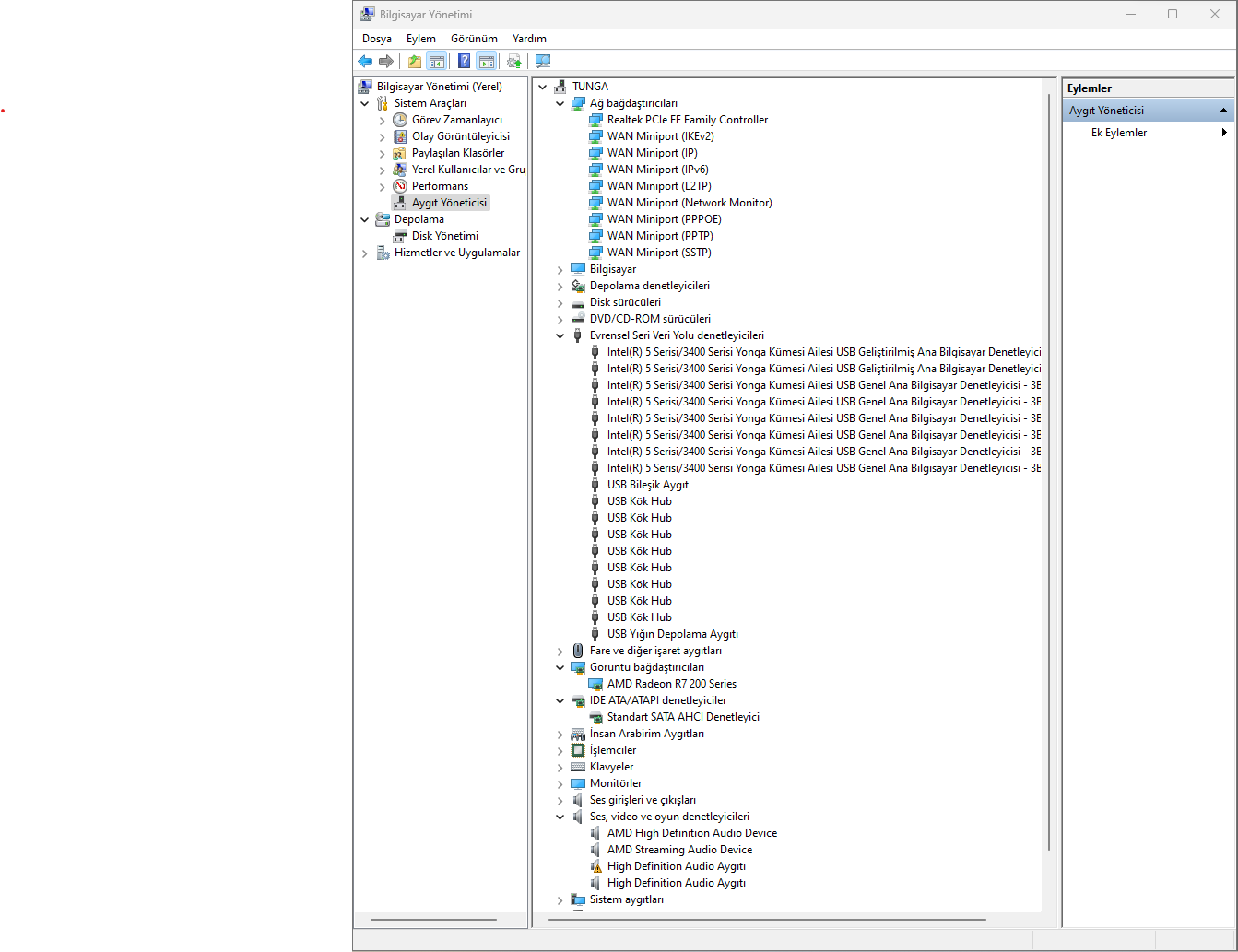The width and height of the screenshot is (1238, 952).
Task: Collapse the Aygıt Yöneticisi actions section
Action: pyautogui.click(x=1223, y=111)
